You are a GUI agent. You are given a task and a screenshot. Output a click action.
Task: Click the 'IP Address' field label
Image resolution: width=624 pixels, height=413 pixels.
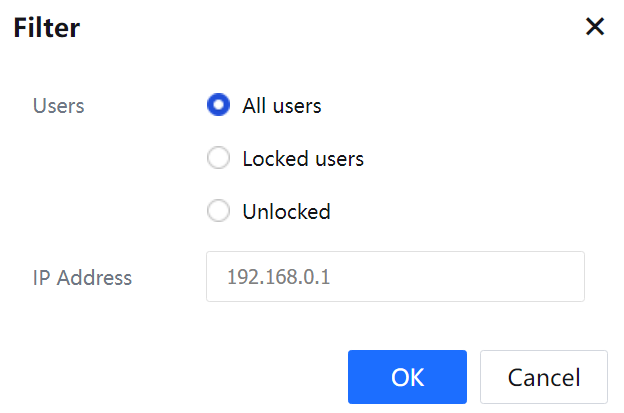[82, 277]
